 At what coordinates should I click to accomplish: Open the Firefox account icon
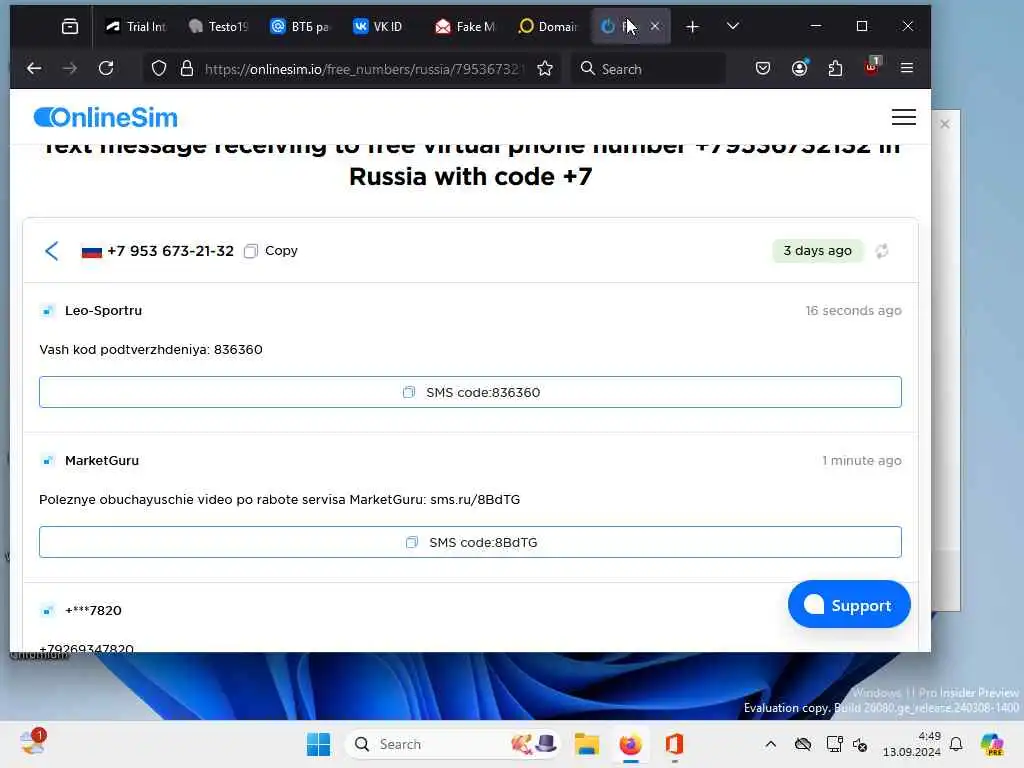pos(799,68)
